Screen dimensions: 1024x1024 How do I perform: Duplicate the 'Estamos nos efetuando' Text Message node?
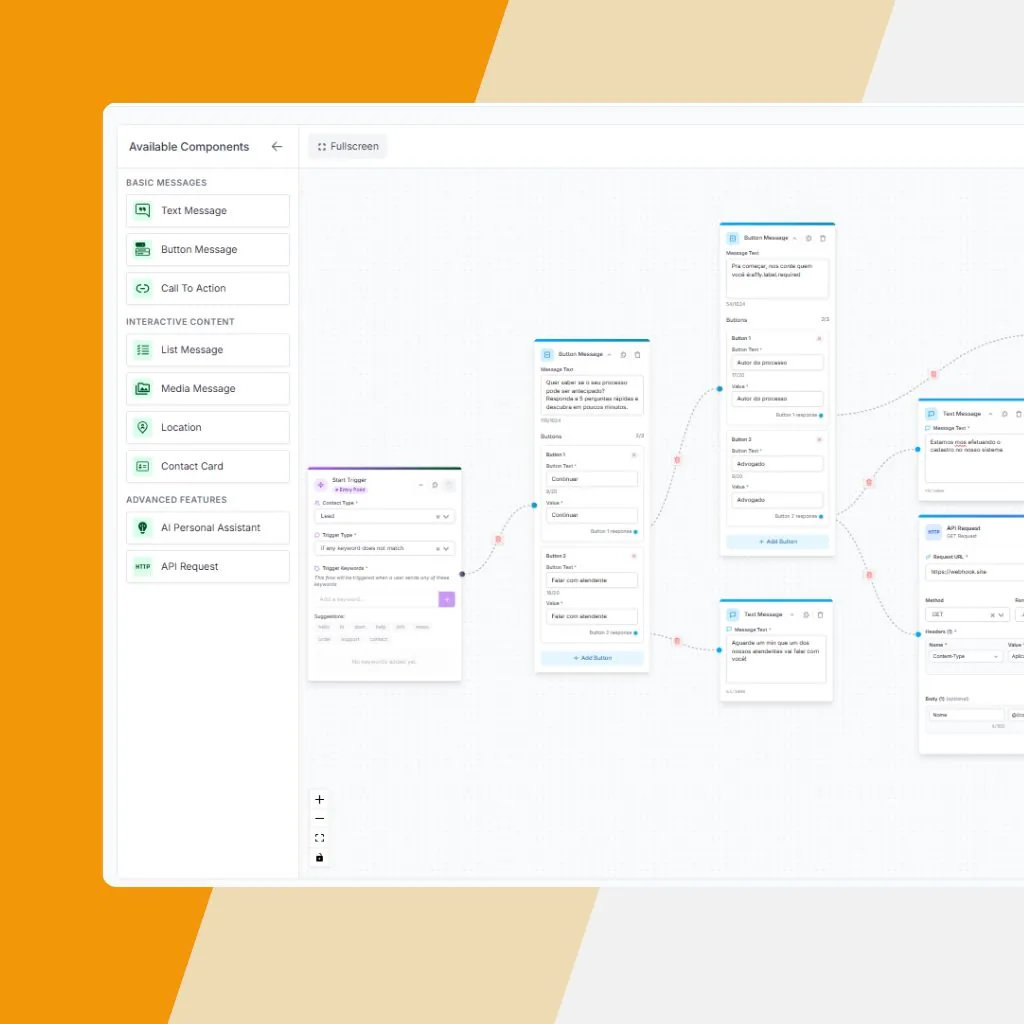coord(1004,414)
